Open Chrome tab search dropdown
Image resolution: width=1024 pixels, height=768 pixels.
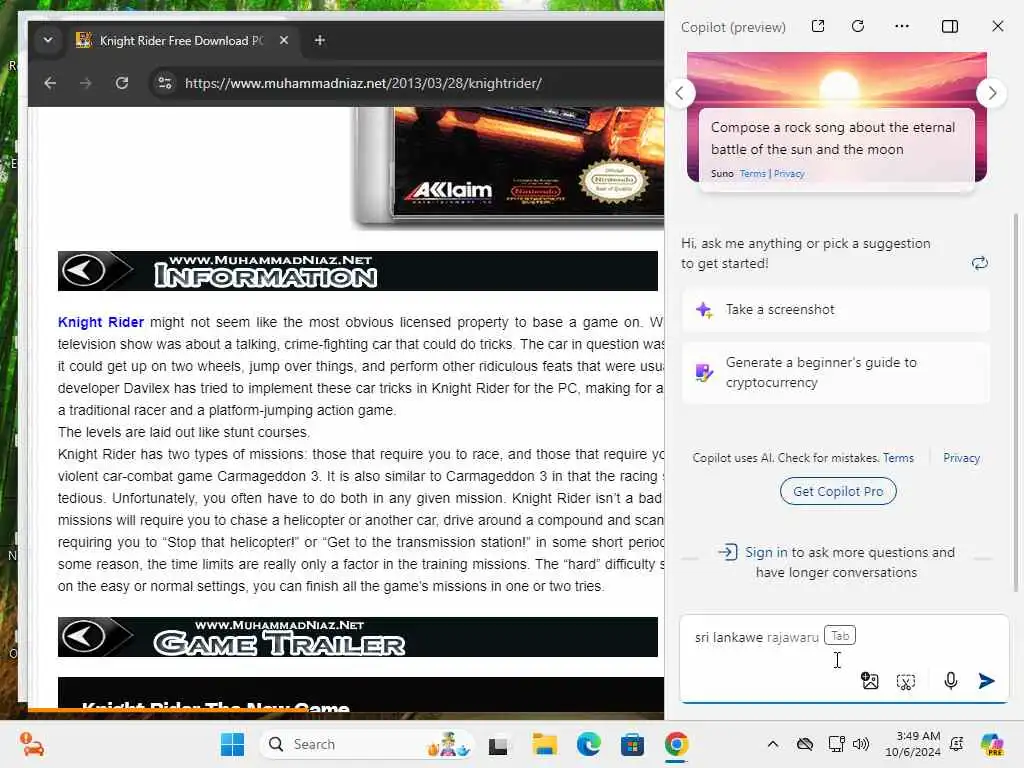pos(48,40)
